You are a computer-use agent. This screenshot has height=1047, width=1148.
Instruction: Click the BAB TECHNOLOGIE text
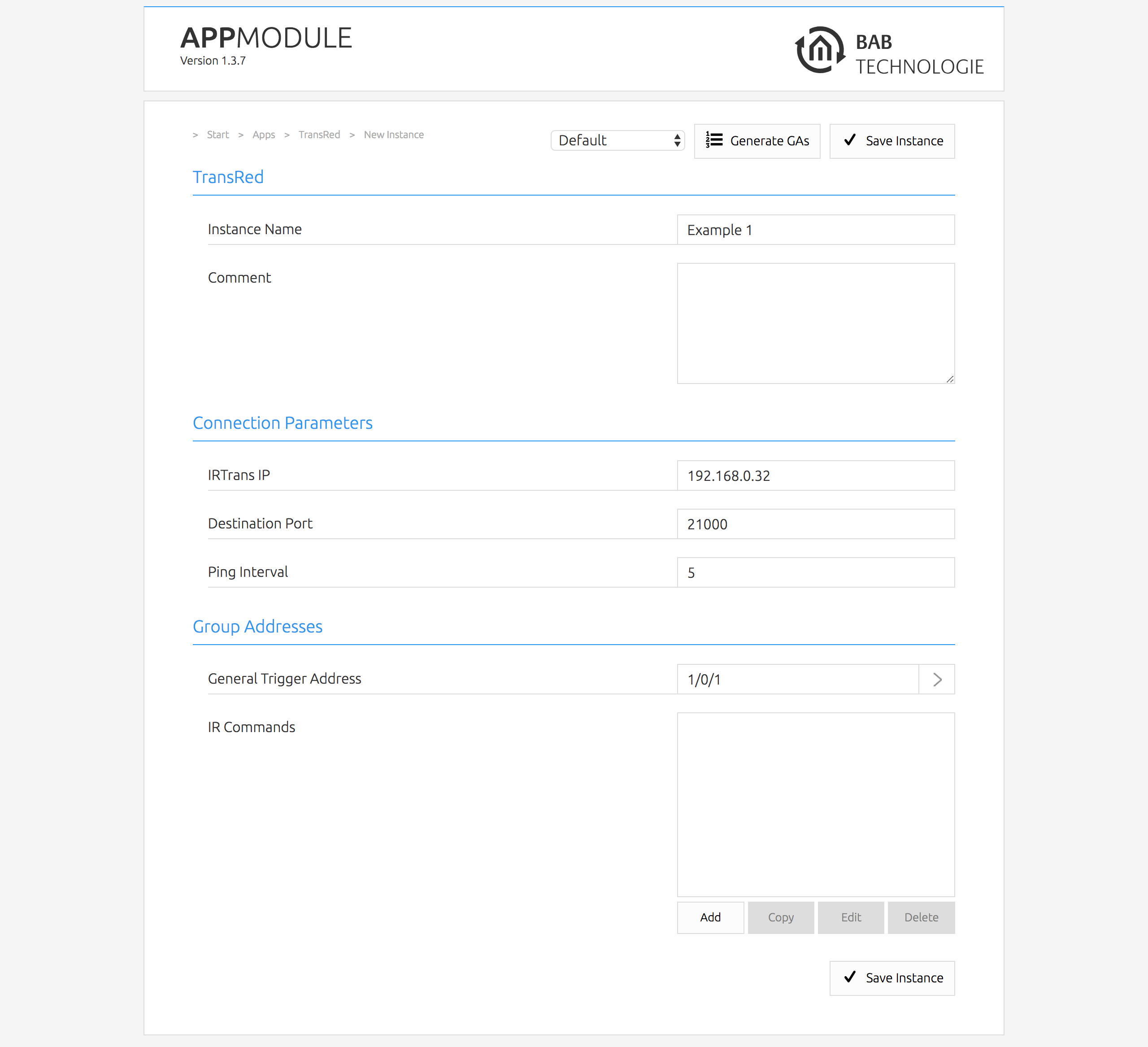pyautogui.click(x=920, y=54)
